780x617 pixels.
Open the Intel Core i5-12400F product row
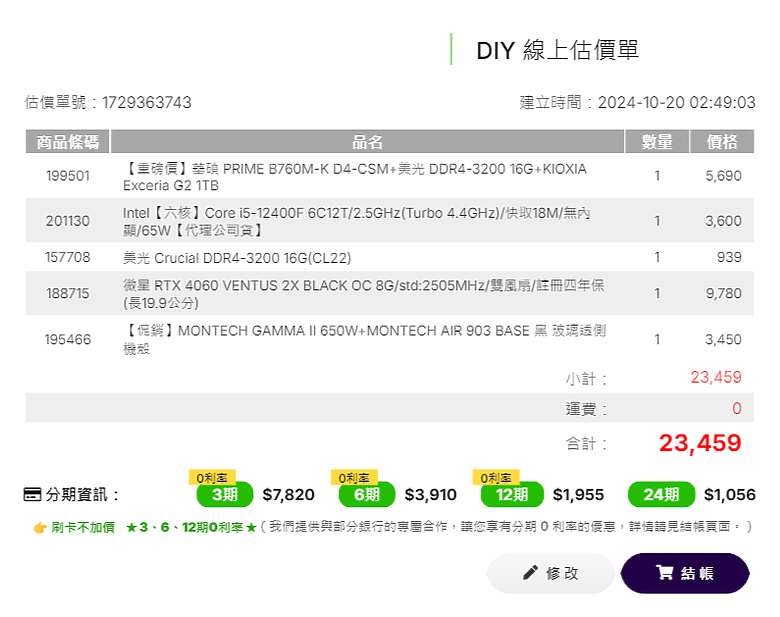(390, 220)
